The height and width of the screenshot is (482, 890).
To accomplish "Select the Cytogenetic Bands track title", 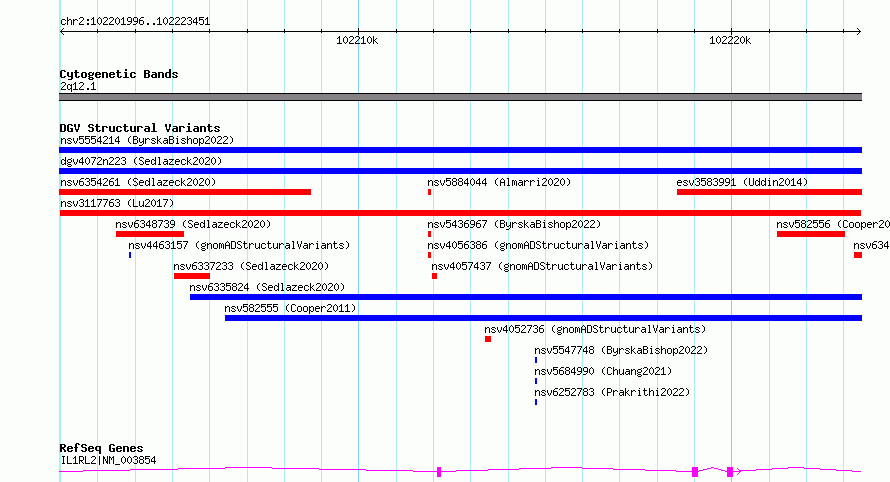I will tap(119, 74).
